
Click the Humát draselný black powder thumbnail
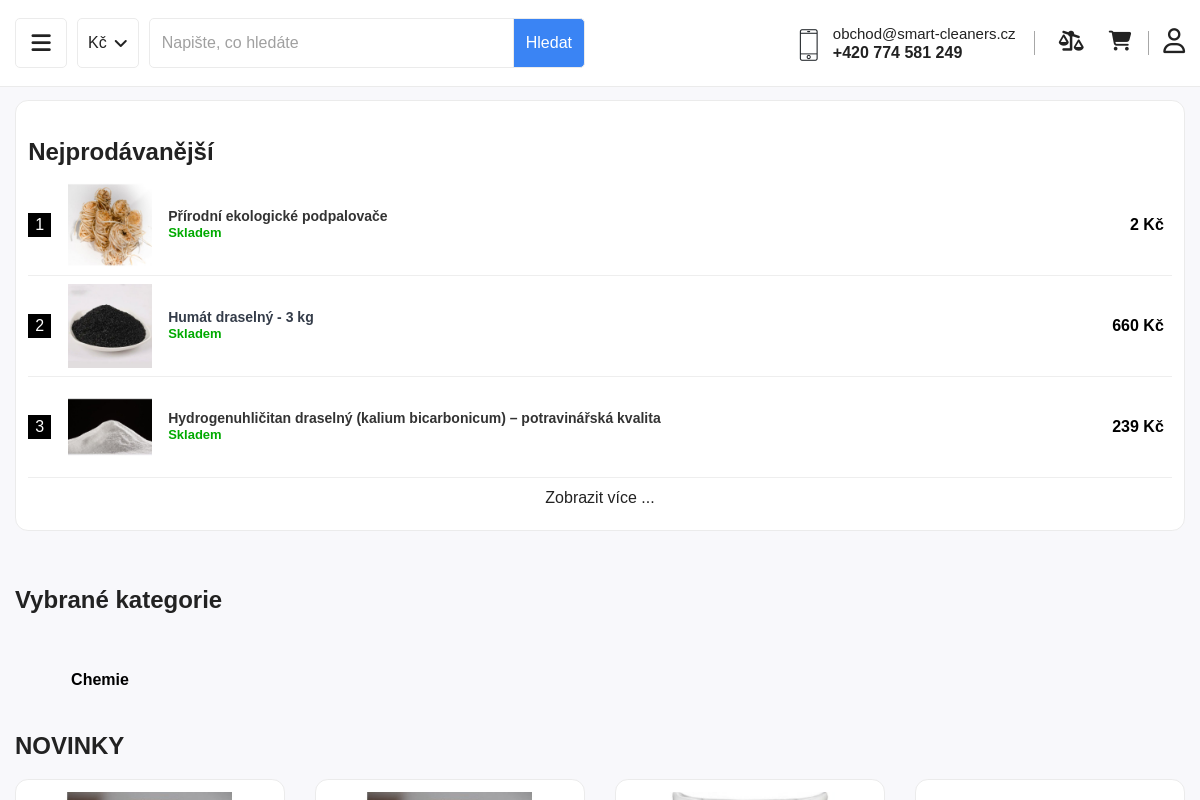pyautogui.click(x=110, y=326)
